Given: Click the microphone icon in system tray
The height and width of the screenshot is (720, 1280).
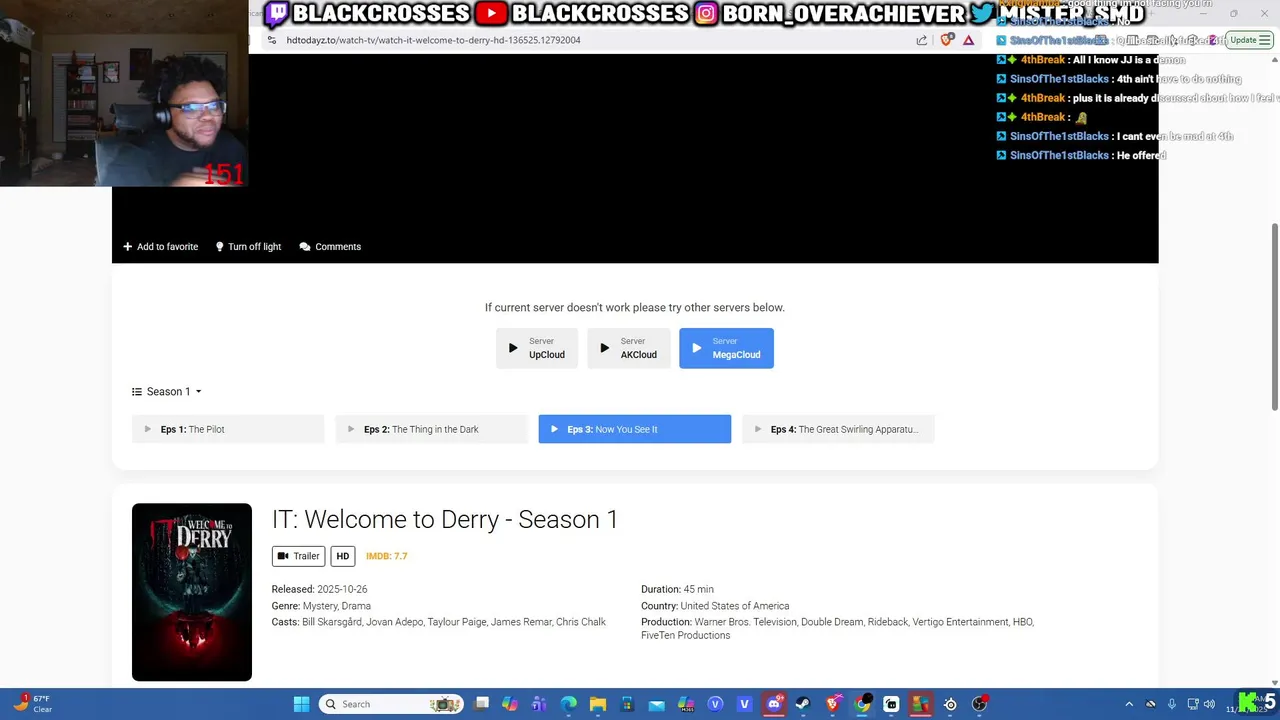Looking at the screenshot, I should tap(1171, 704).
